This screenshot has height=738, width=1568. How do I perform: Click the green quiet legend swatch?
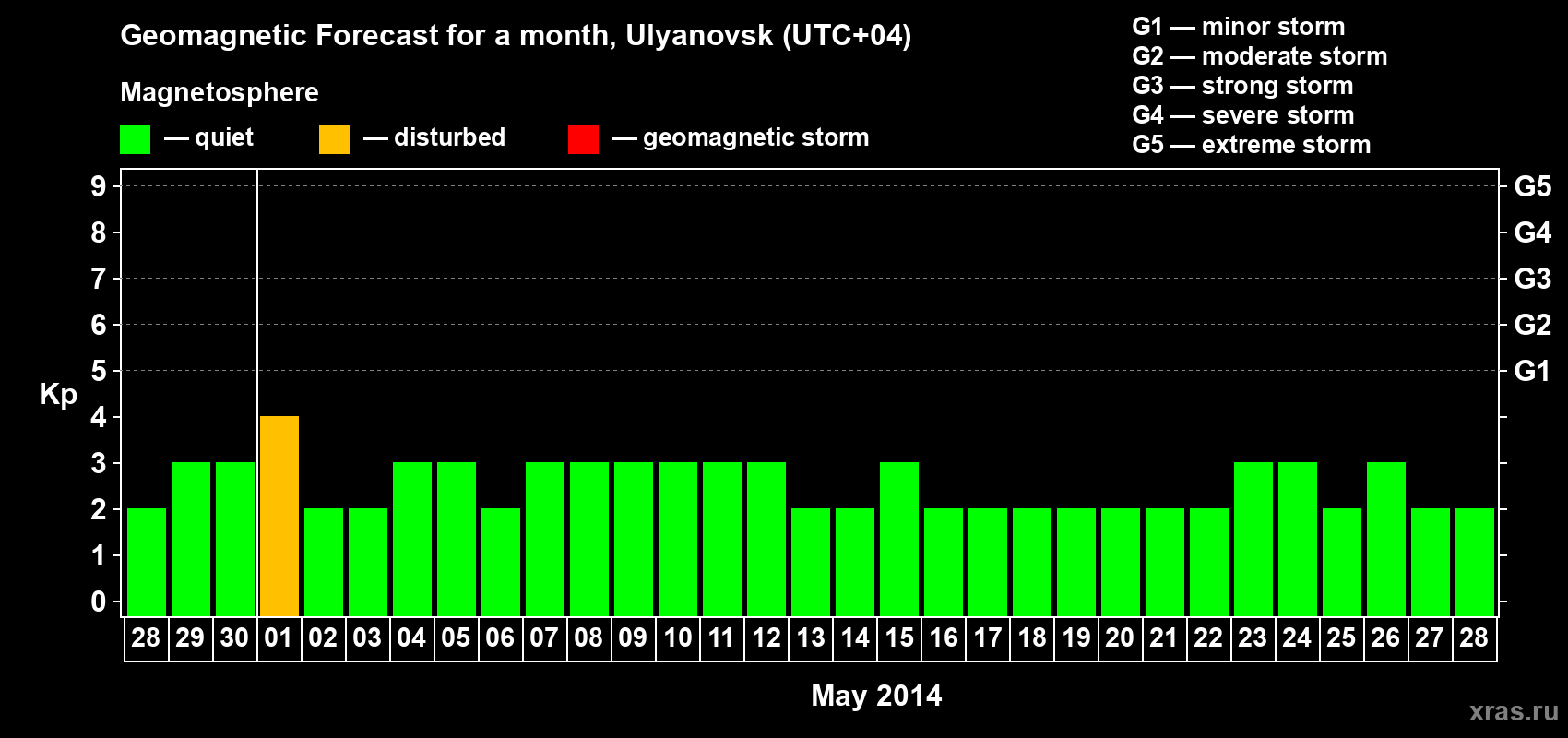pos(135,139)
